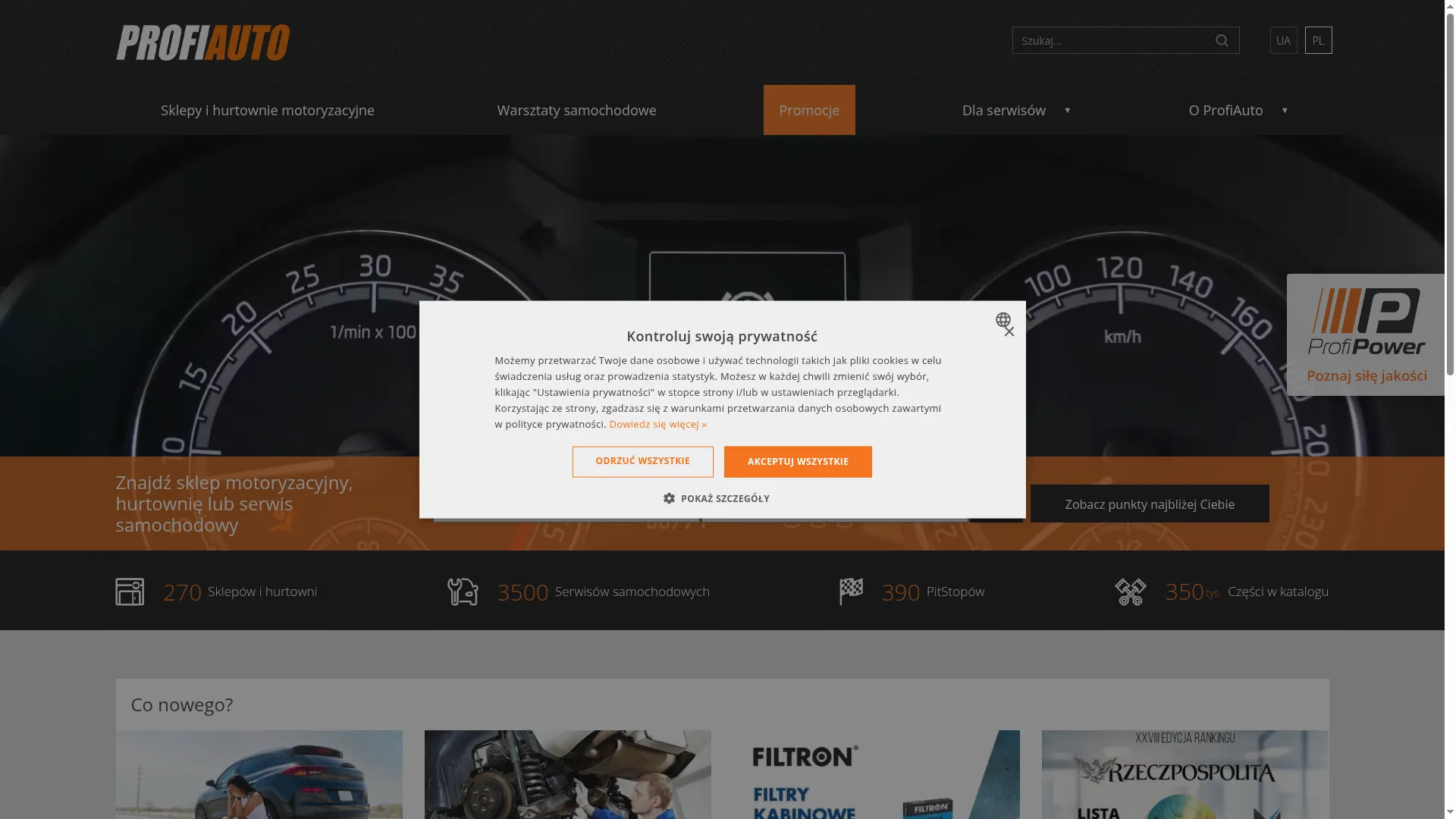Click Poznaj siłę jakości link
1456x819 pixels.
coord(1367,375)
